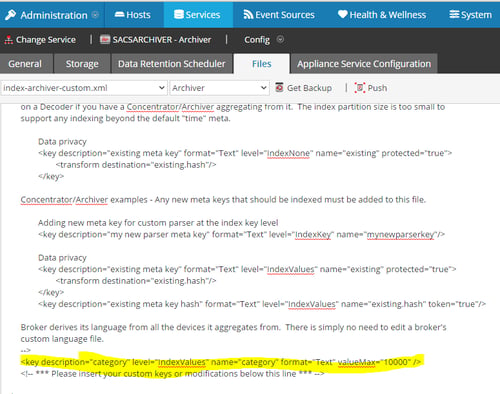
Task: Open the Config view dropdown
Action: tap(264, 40)
